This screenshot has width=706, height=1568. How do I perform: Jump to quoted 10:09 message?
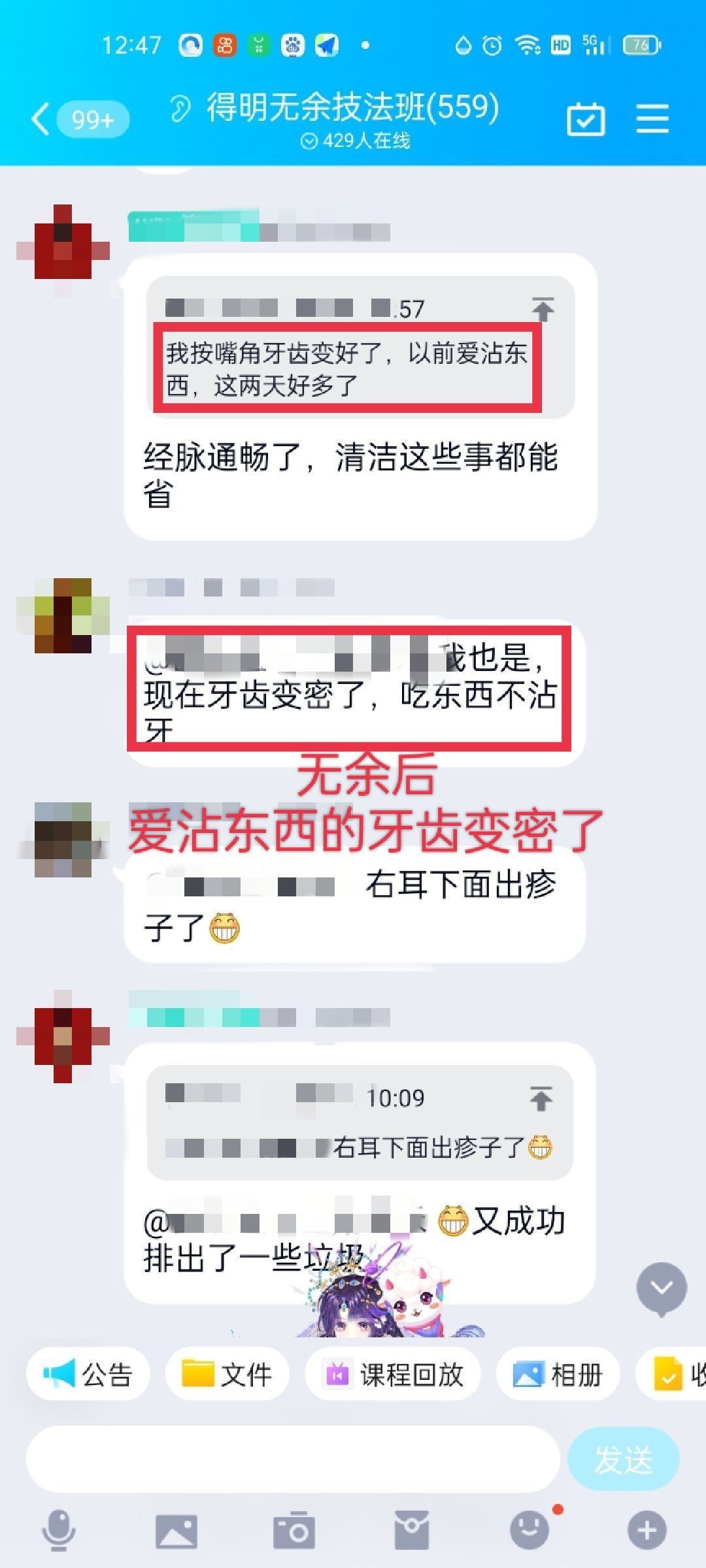(x=541, y=1098)
